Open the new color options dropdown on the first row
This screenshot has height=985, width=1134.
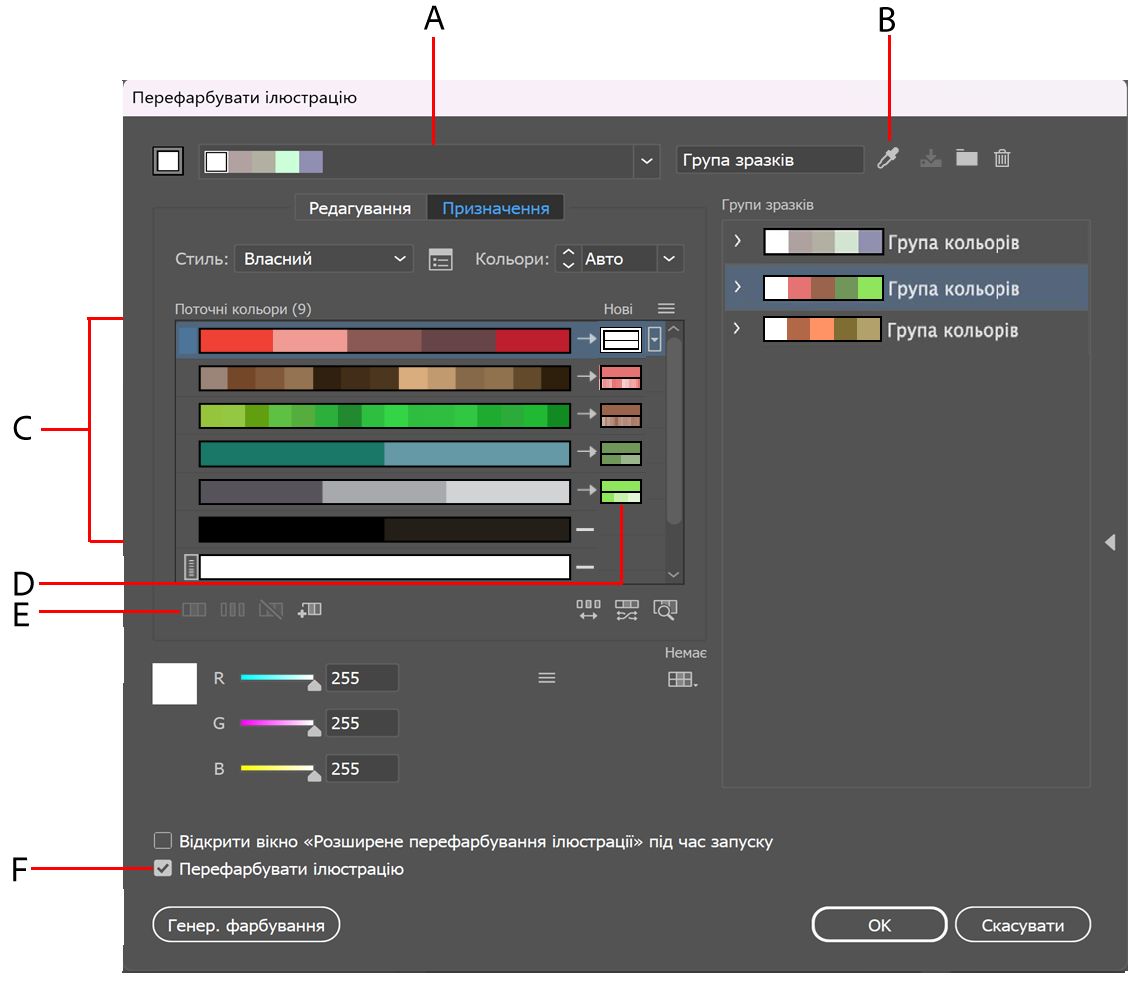[x=655, y=338]
